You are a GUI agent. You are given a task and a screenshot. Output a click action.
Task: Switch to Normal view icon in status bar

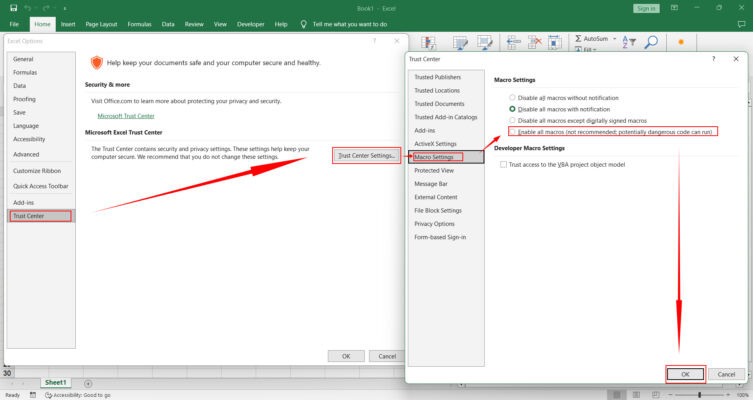(616, 395)
